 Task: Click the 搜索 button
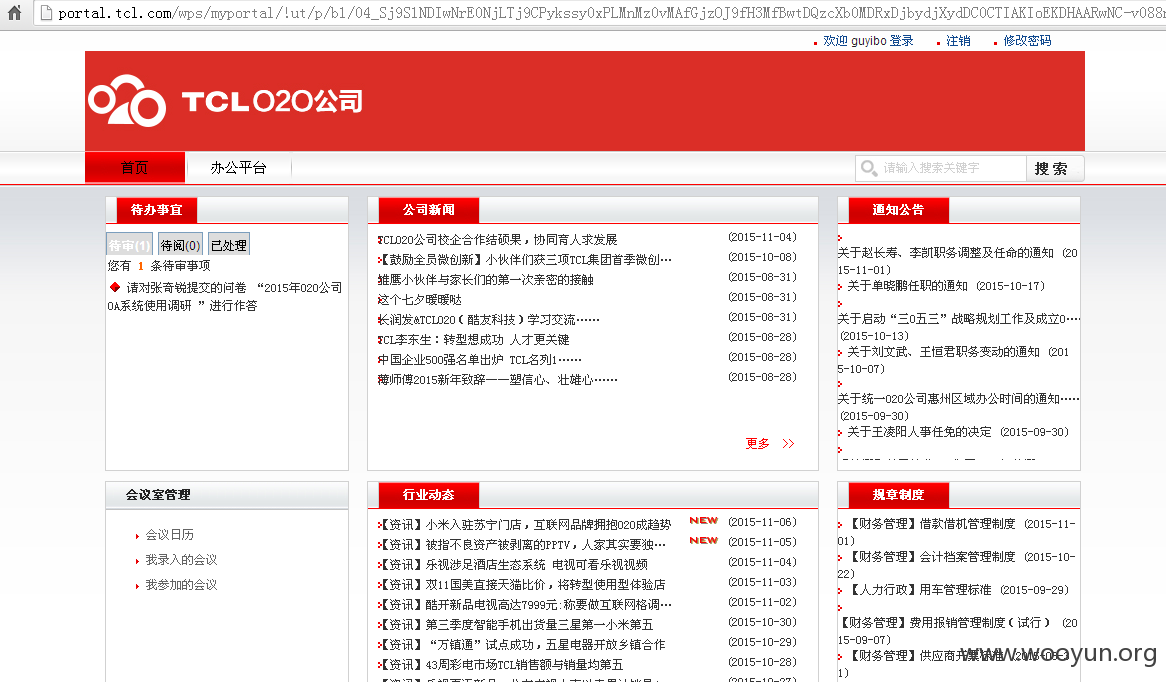(x=1054, y=168)
